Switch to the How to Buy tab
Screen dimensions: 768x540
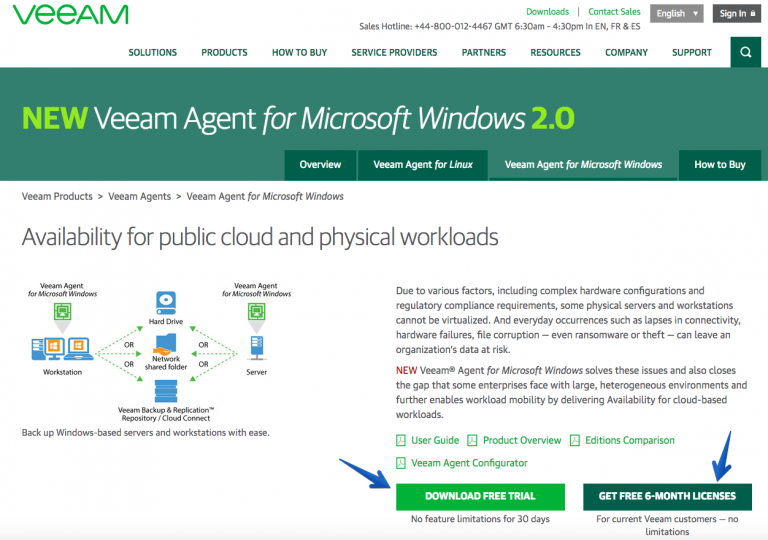(720, 165)
